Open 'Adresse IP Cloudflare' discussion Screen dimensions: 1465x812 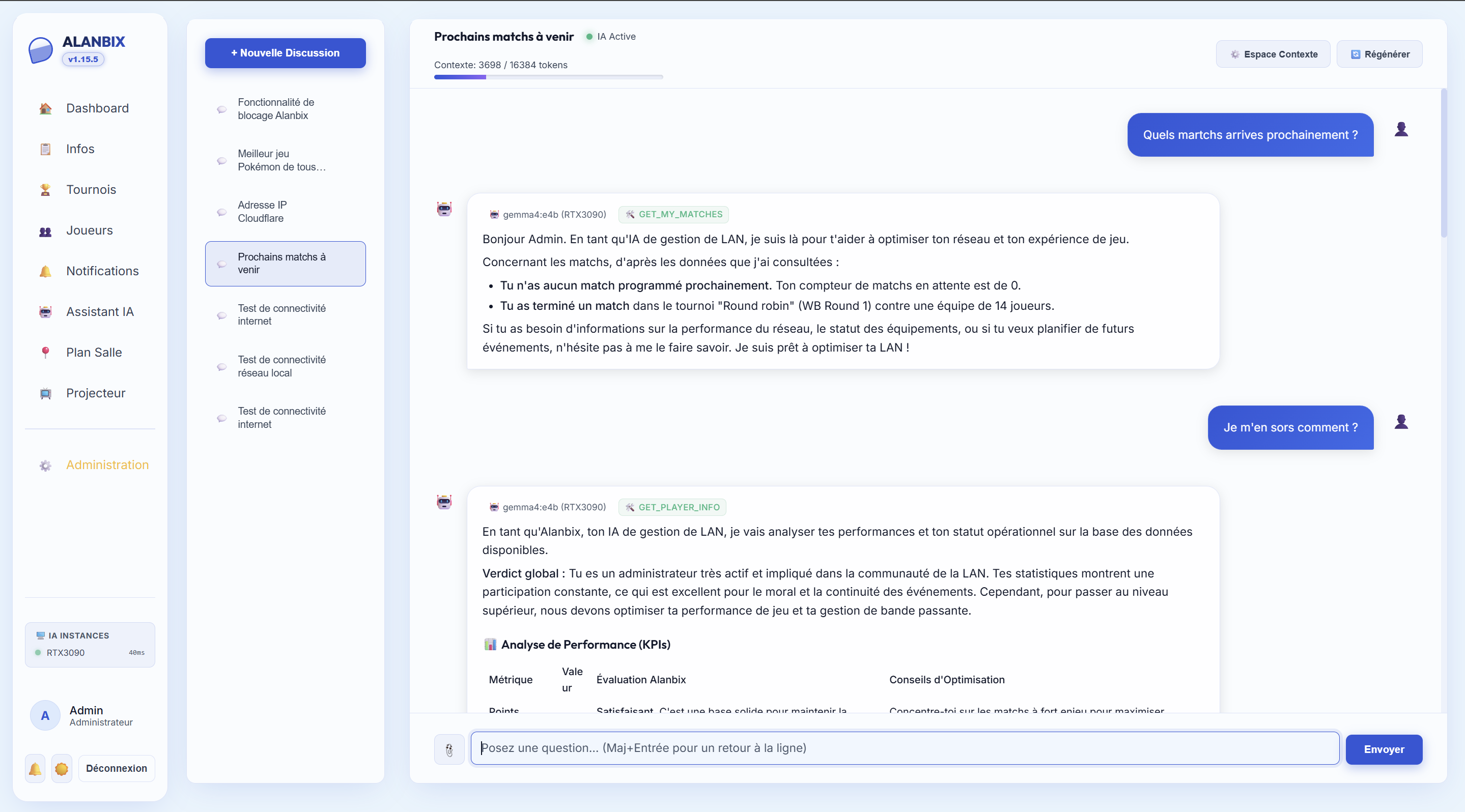285,212
